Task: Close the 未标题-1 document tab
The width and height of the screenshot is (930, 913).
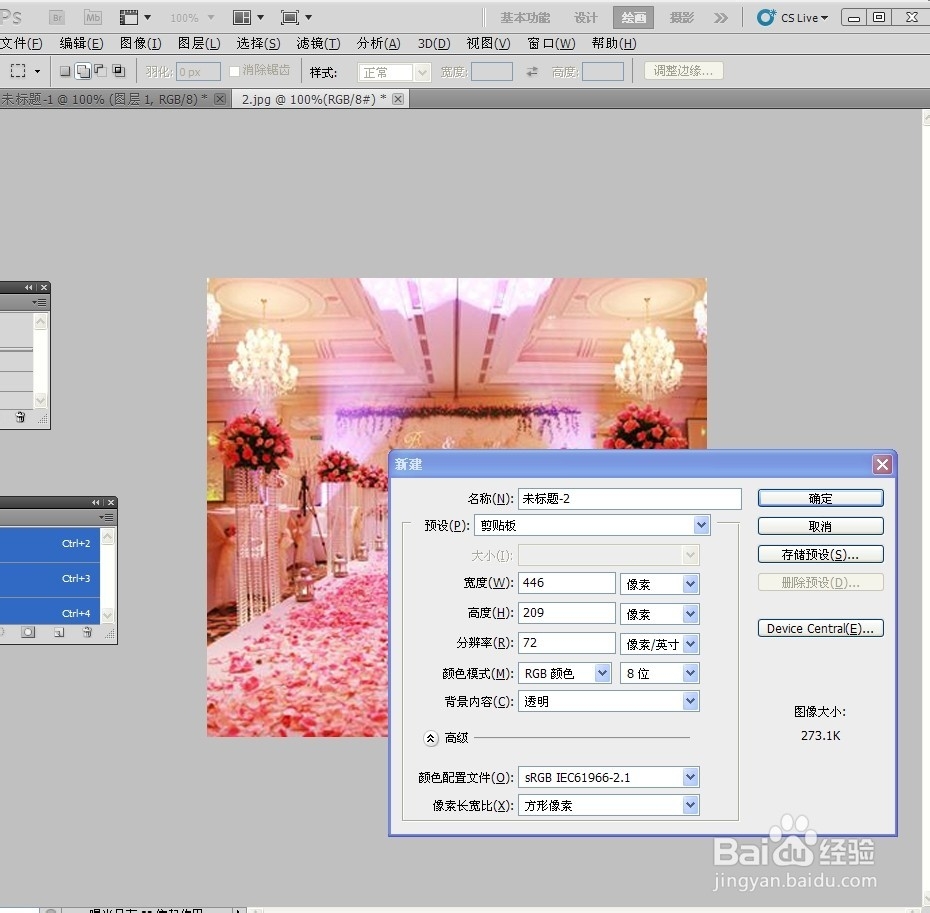Action: tap(219, 99)
